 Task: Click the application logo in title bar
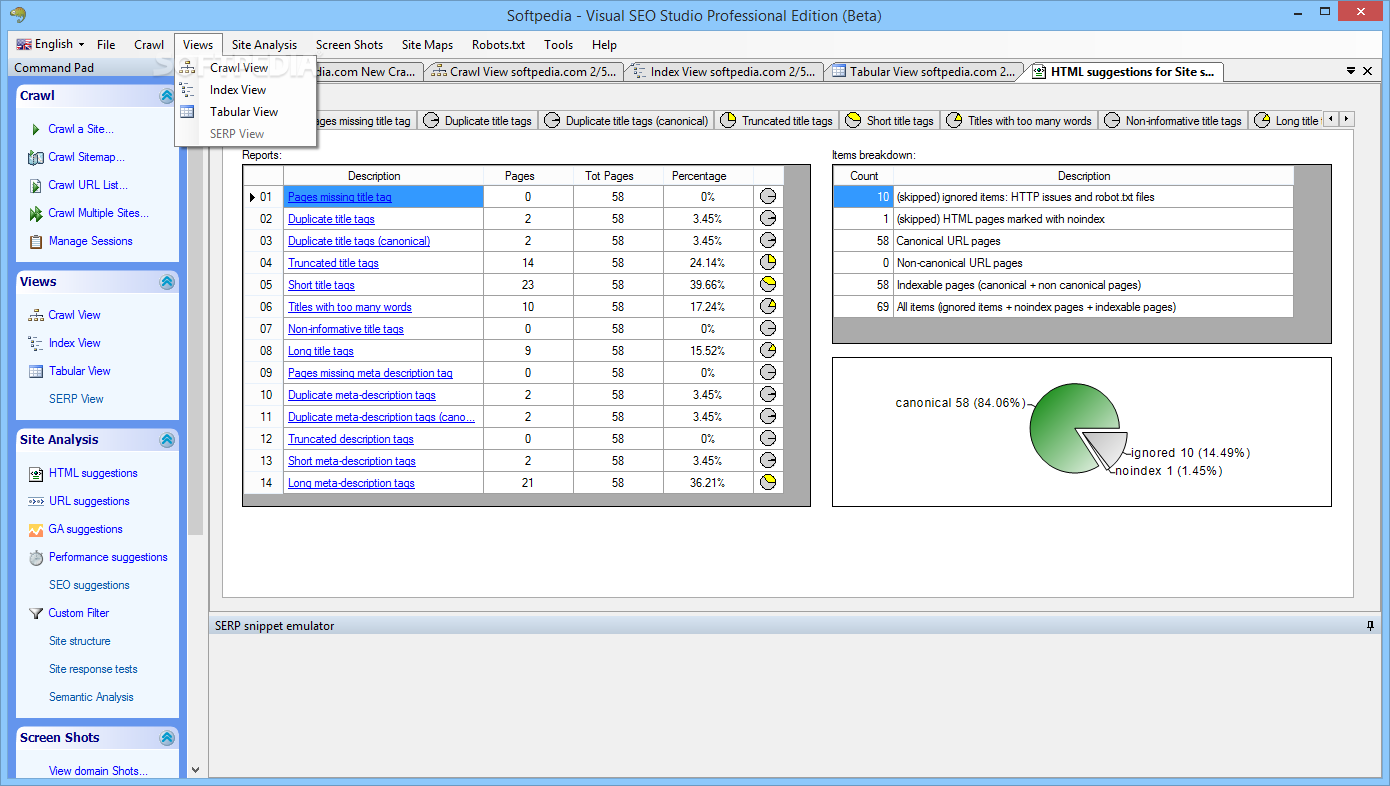click(18, 14)
